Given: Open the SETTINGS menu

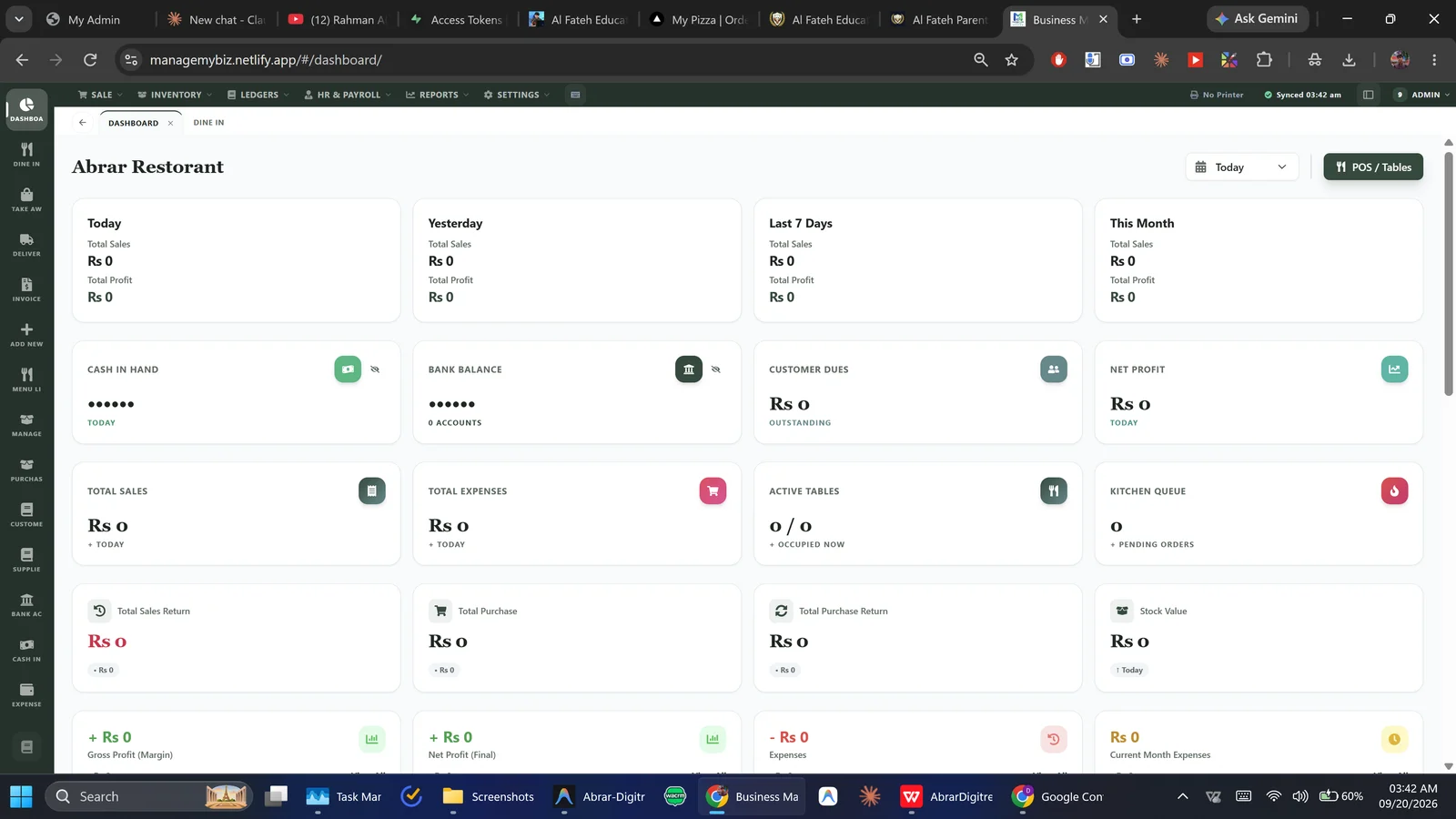Looking at the screenshot, I should tap(517, 95).
